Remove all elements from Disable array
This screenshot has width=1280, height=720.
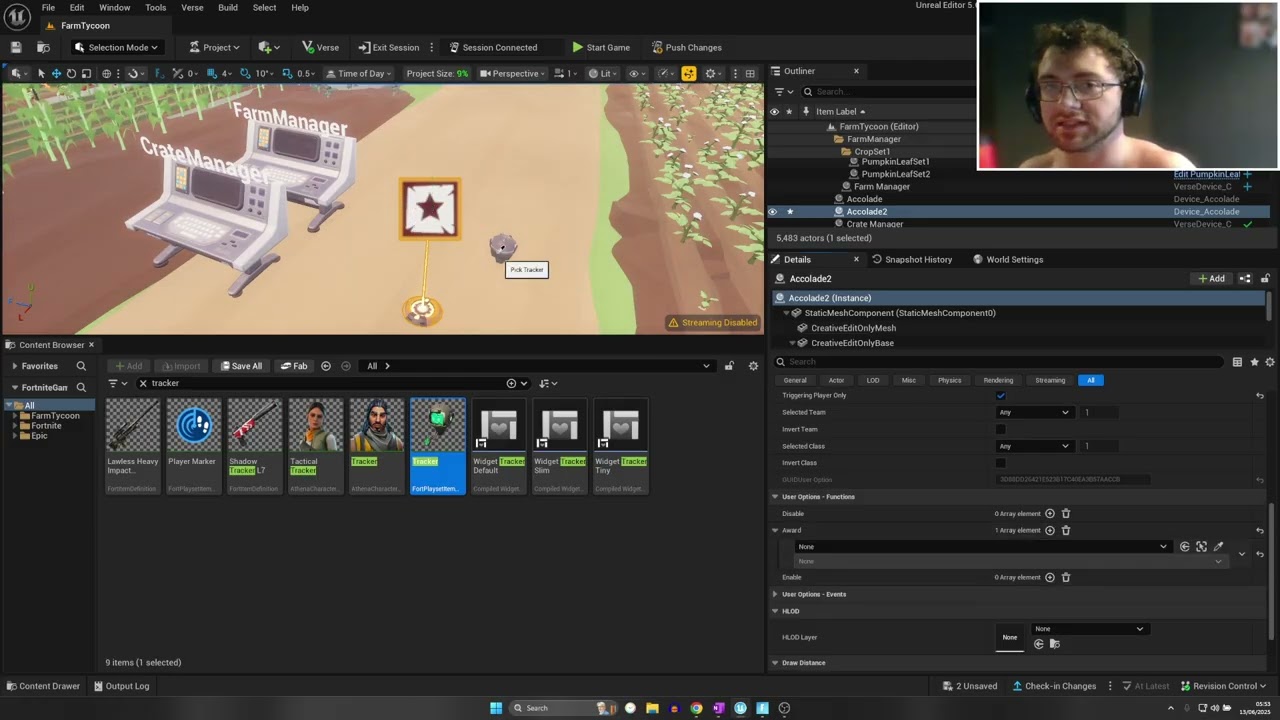tap(1066, 514)
